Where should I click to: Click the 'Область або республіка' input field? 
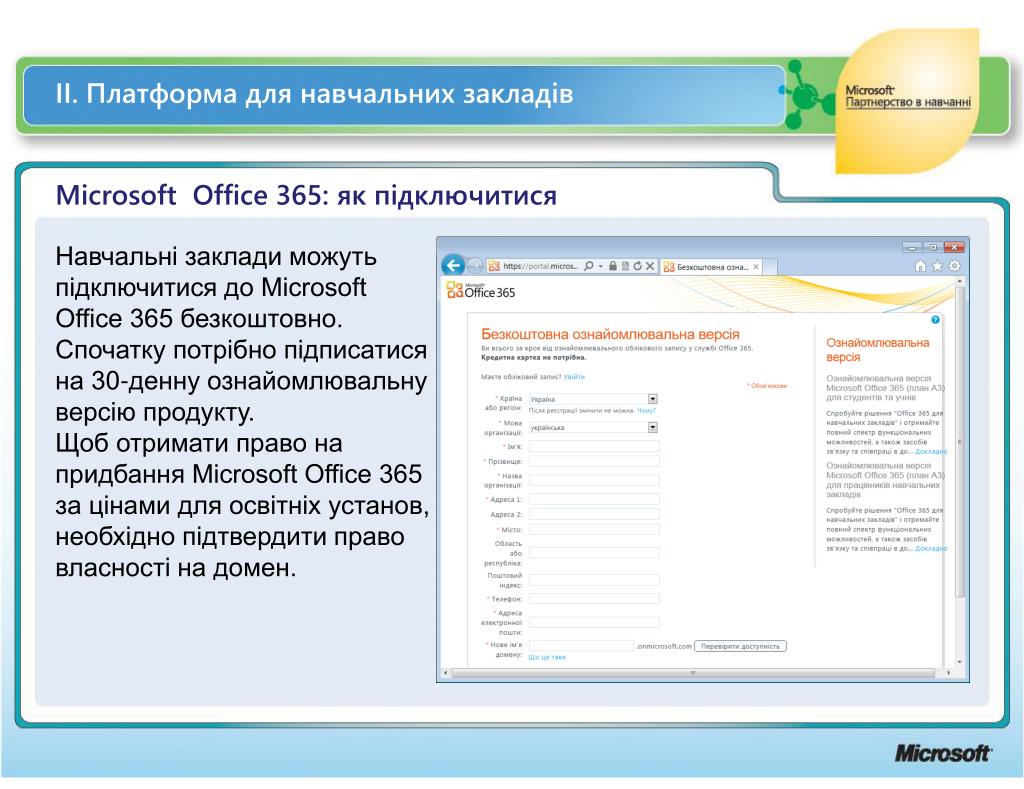[x=594, y=553]
